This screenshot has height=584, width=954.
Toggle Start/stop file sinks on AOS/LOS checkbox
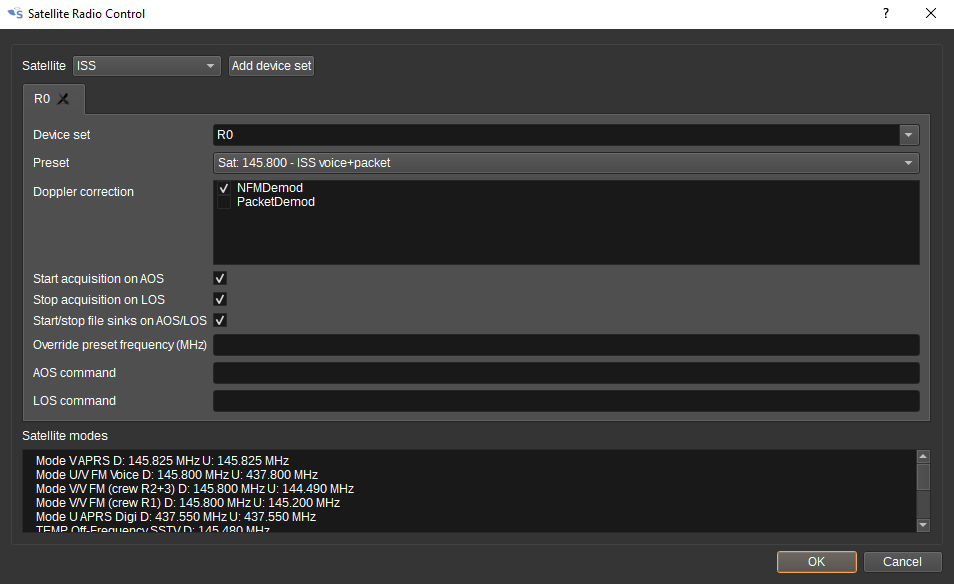click(220, 320)
